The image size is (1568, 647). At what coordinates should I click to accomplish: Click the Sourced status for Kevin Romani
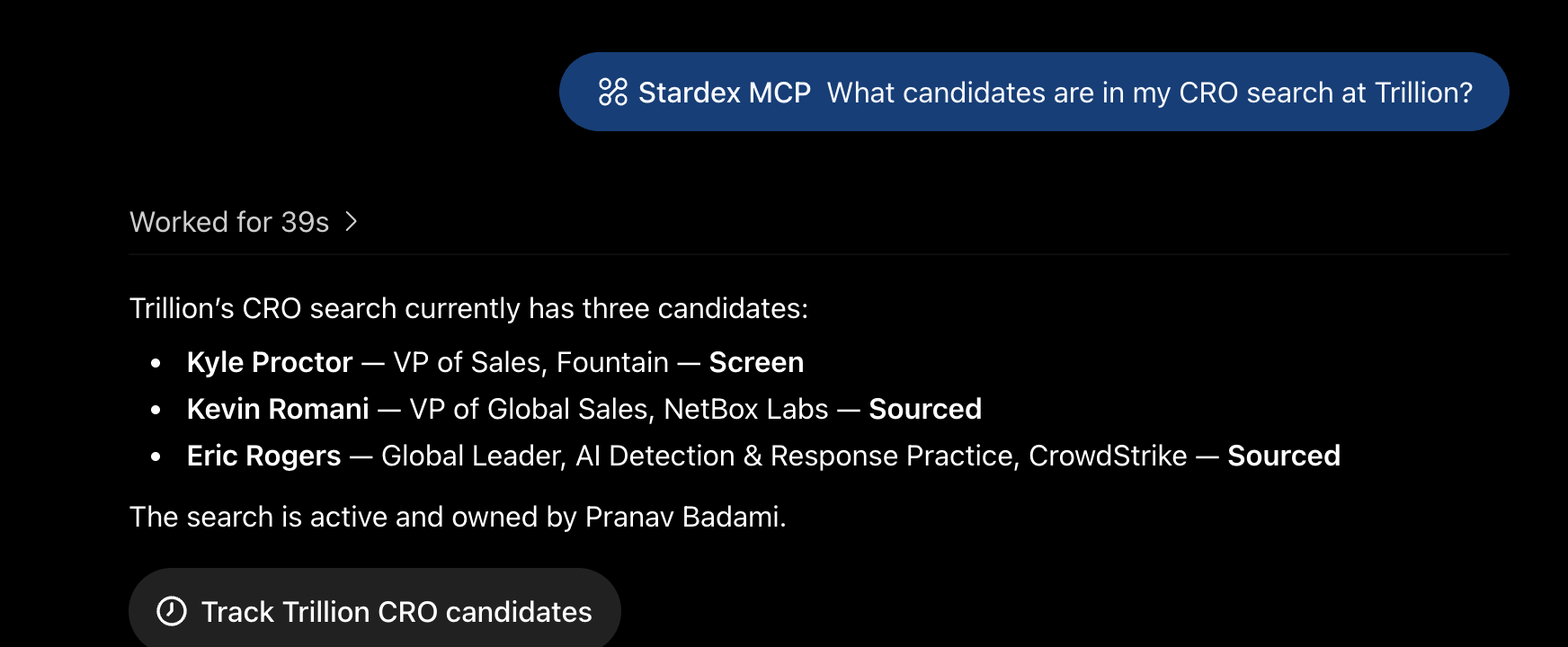point(925,409)
